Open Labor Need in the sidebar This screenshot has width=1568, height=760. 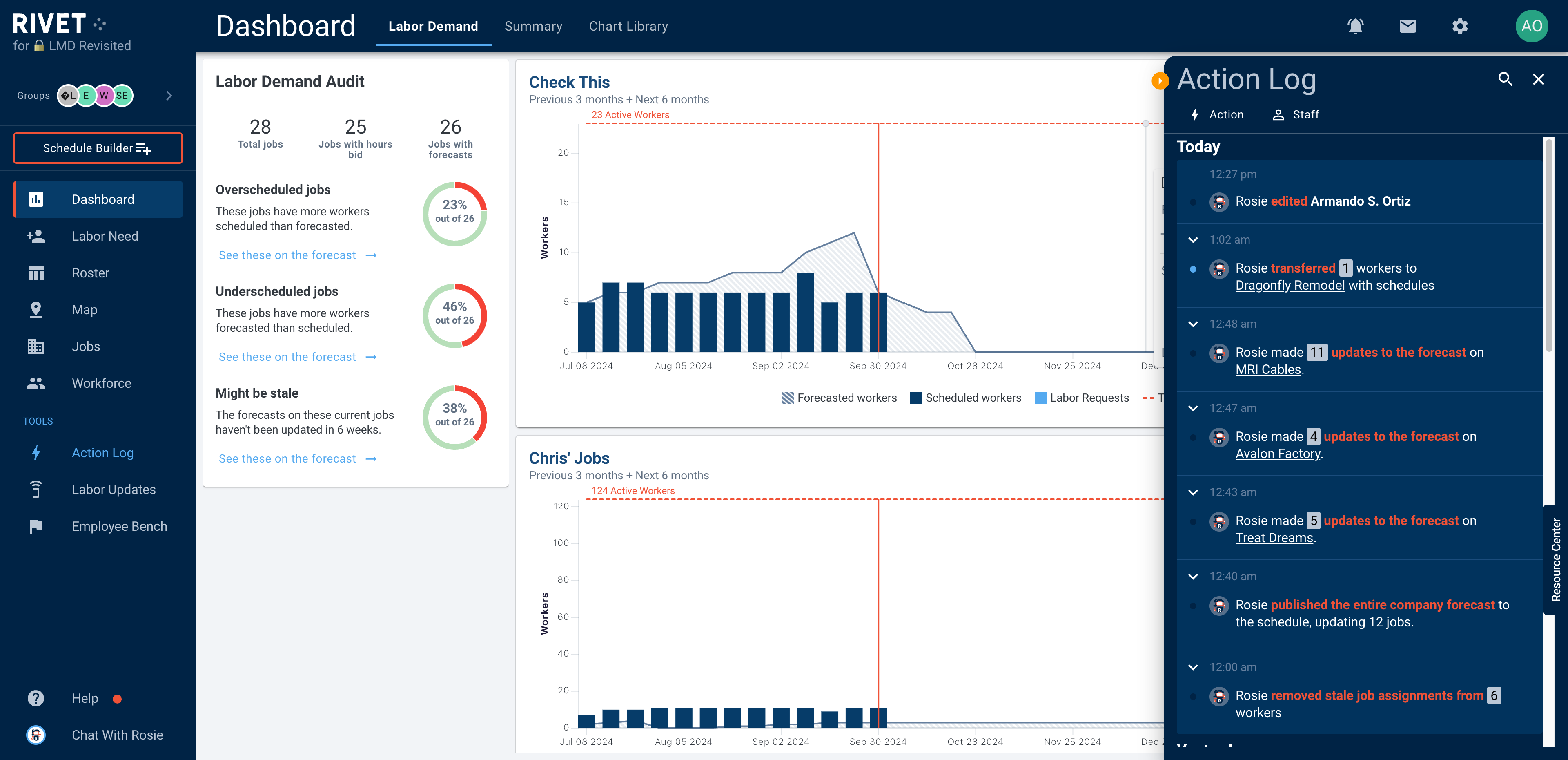pyautogui.click(x=98, y=236)
